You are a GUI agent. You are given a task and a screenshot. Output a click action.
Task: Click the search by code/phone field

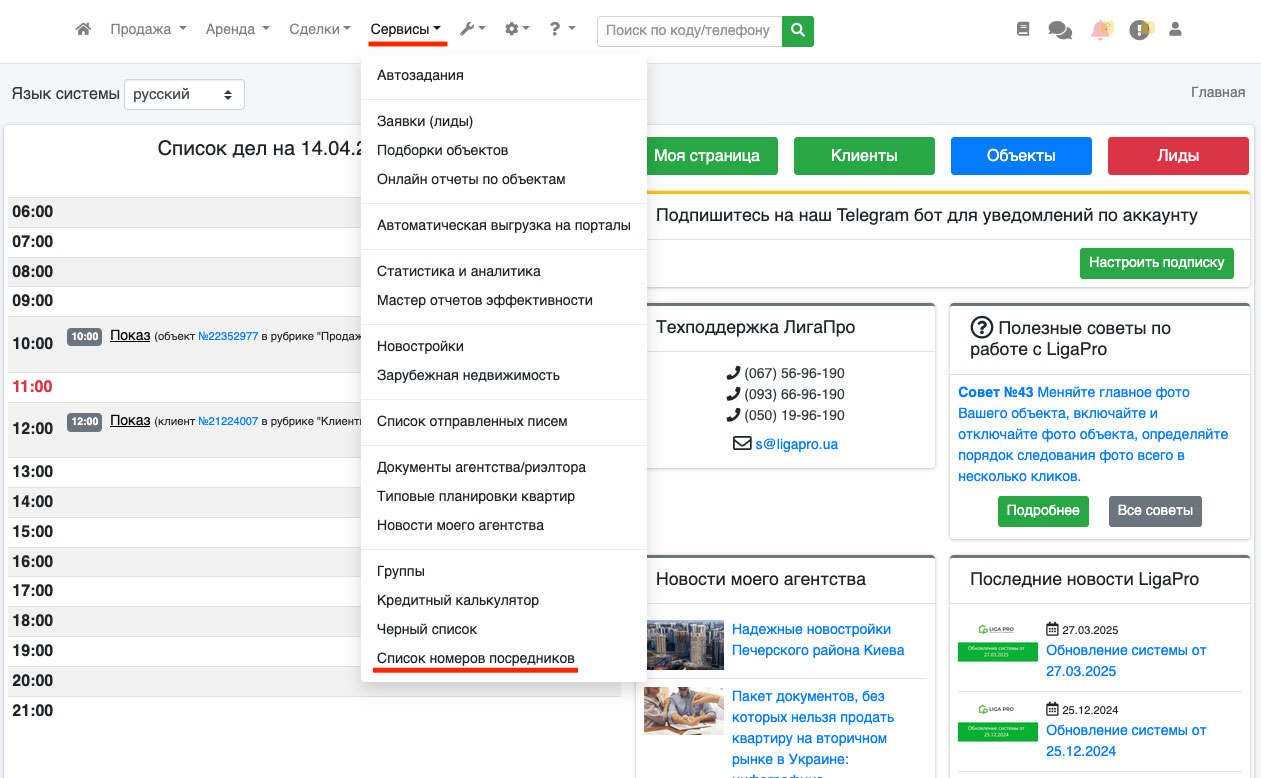pos(689,30)
